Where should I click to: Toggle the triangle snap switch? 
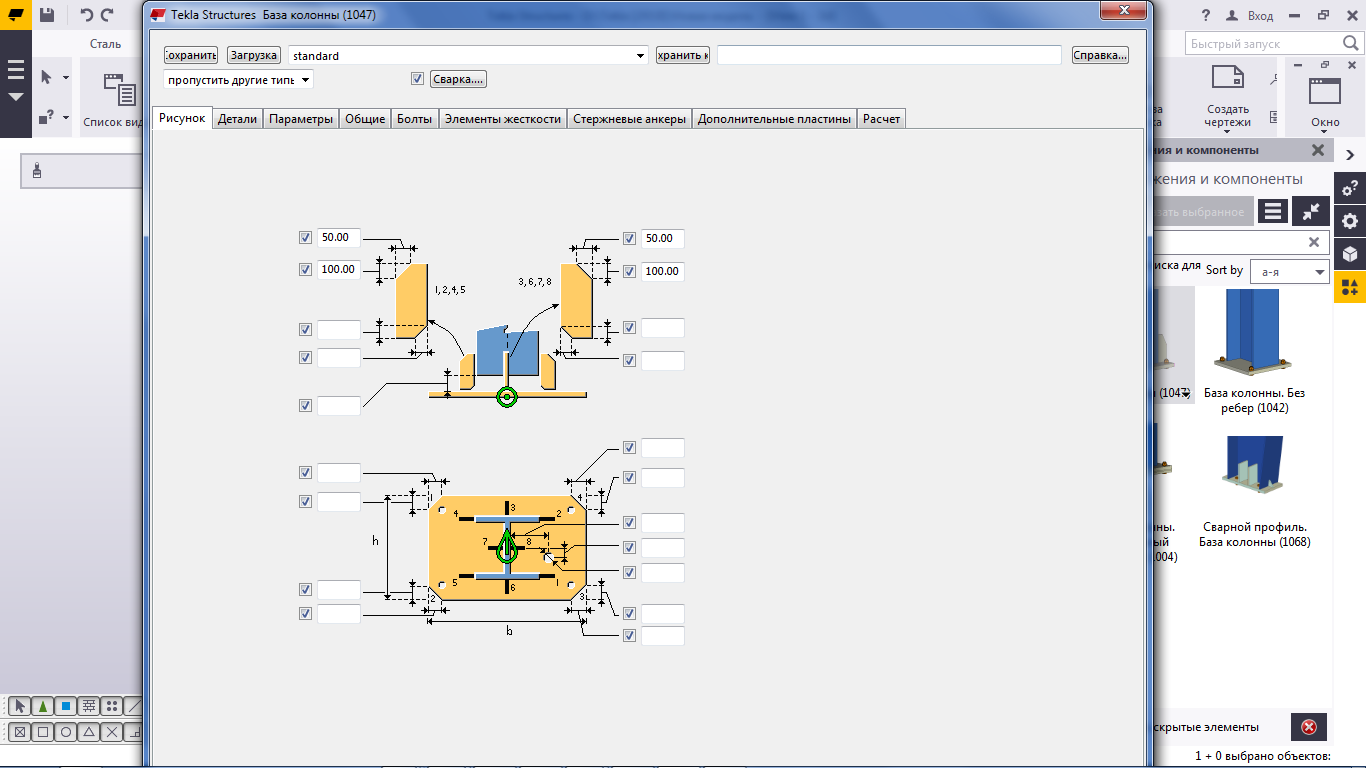click(x=89, y=732)
